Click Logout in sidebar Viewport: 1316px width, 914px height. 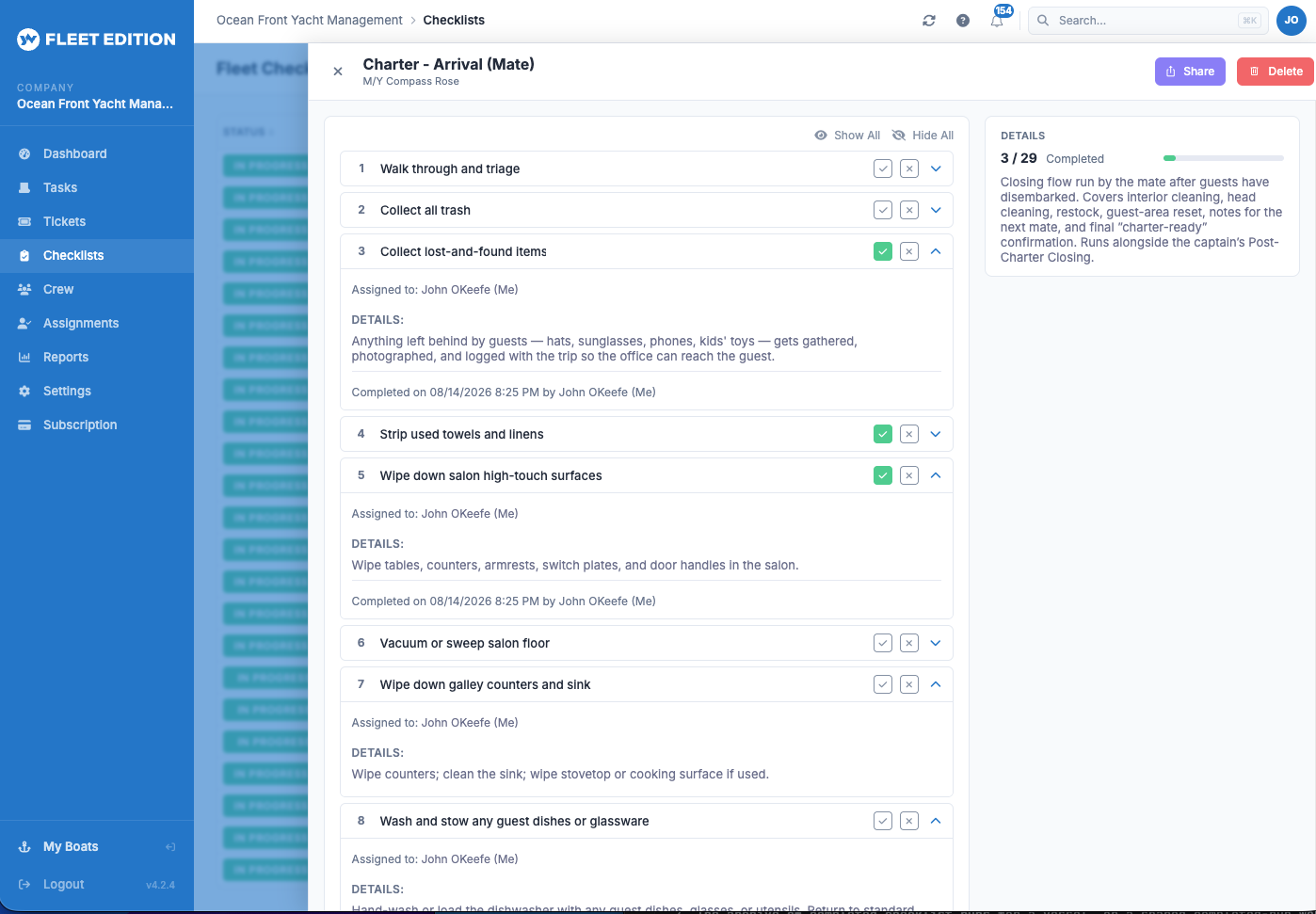point(63,885)
